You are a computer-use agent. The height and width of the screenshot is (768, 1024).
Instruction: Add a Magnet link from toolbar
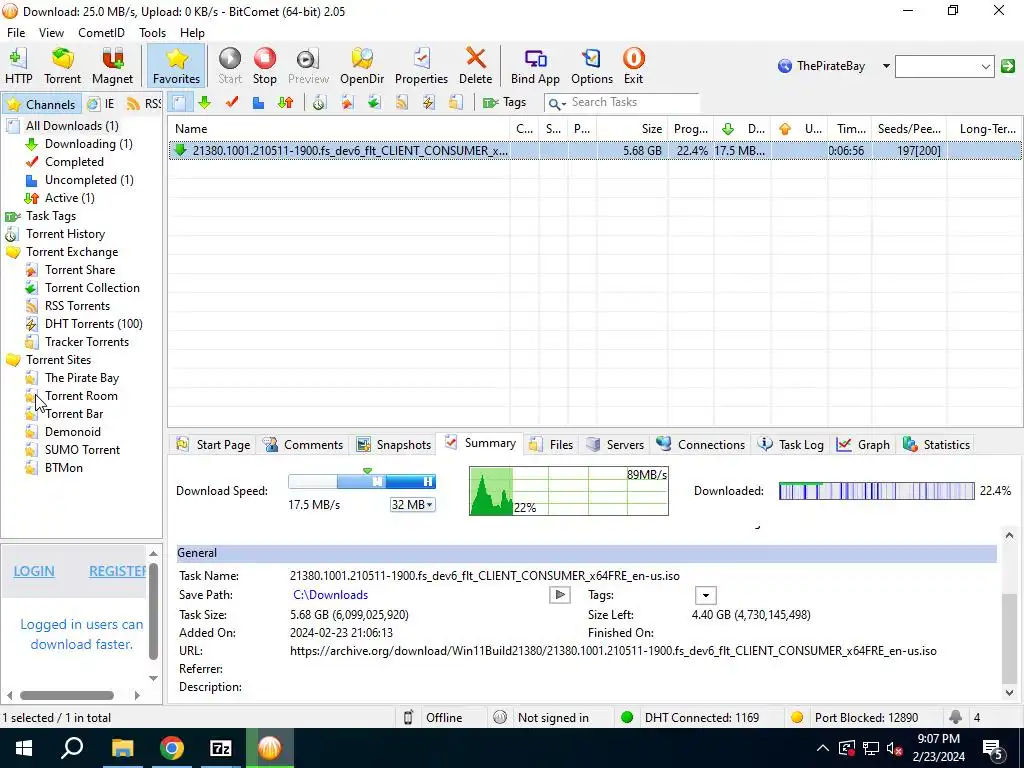[x=112, y=66]
